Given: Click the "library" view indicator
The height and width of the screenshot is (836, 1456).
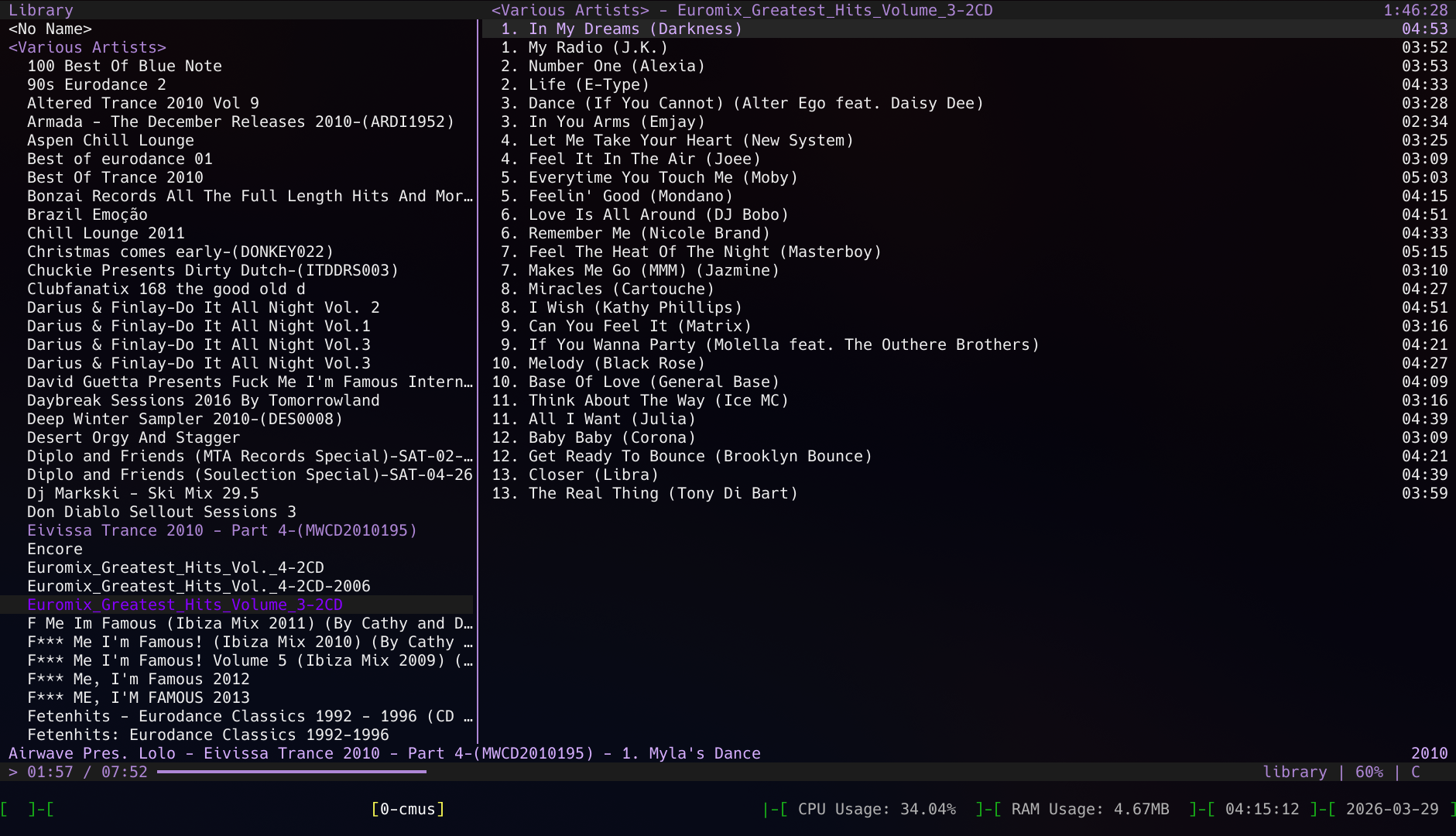Looking at the screenshot, I should click(1296, 772).
